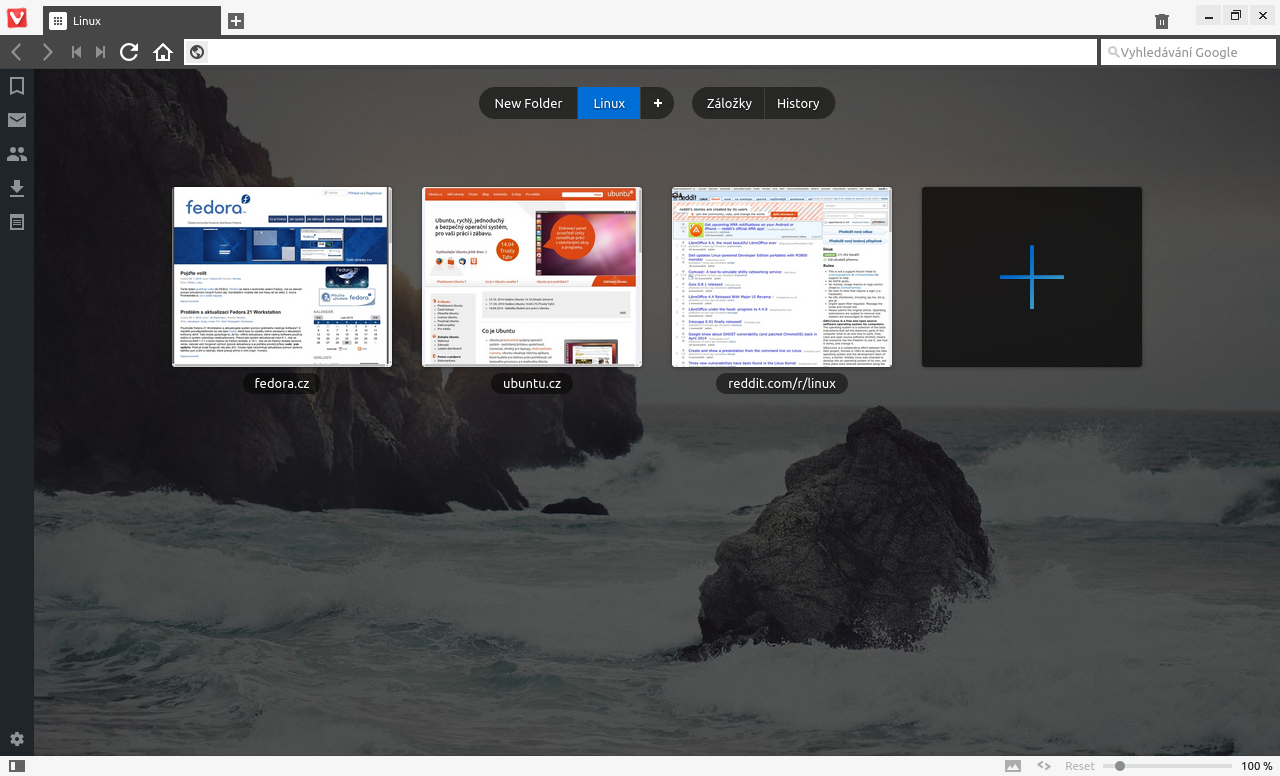Open the Záložky bookmarks page
1280x776 pixels.
729,103
